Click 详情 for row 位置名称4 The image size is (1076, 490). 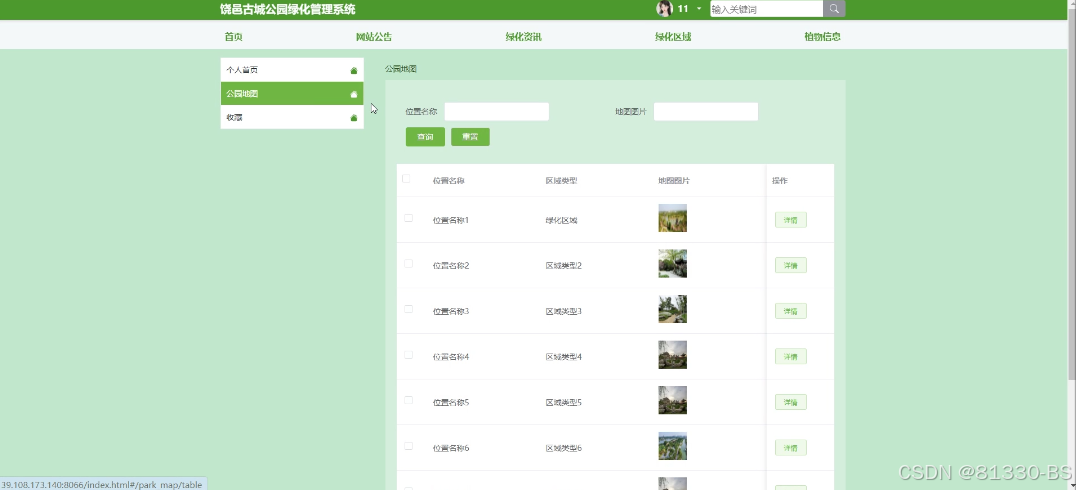pos(791,357)
